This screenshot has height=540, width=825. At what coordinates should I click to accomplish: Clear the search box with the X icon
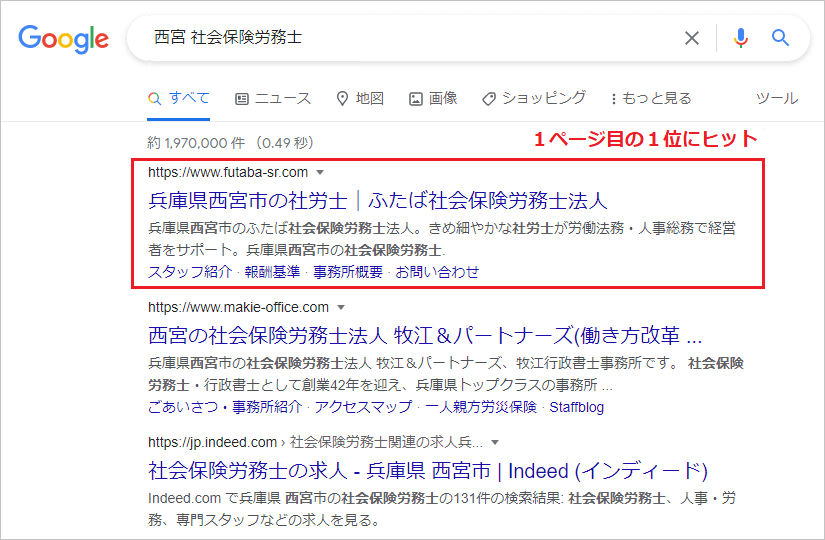click(691, 38)
